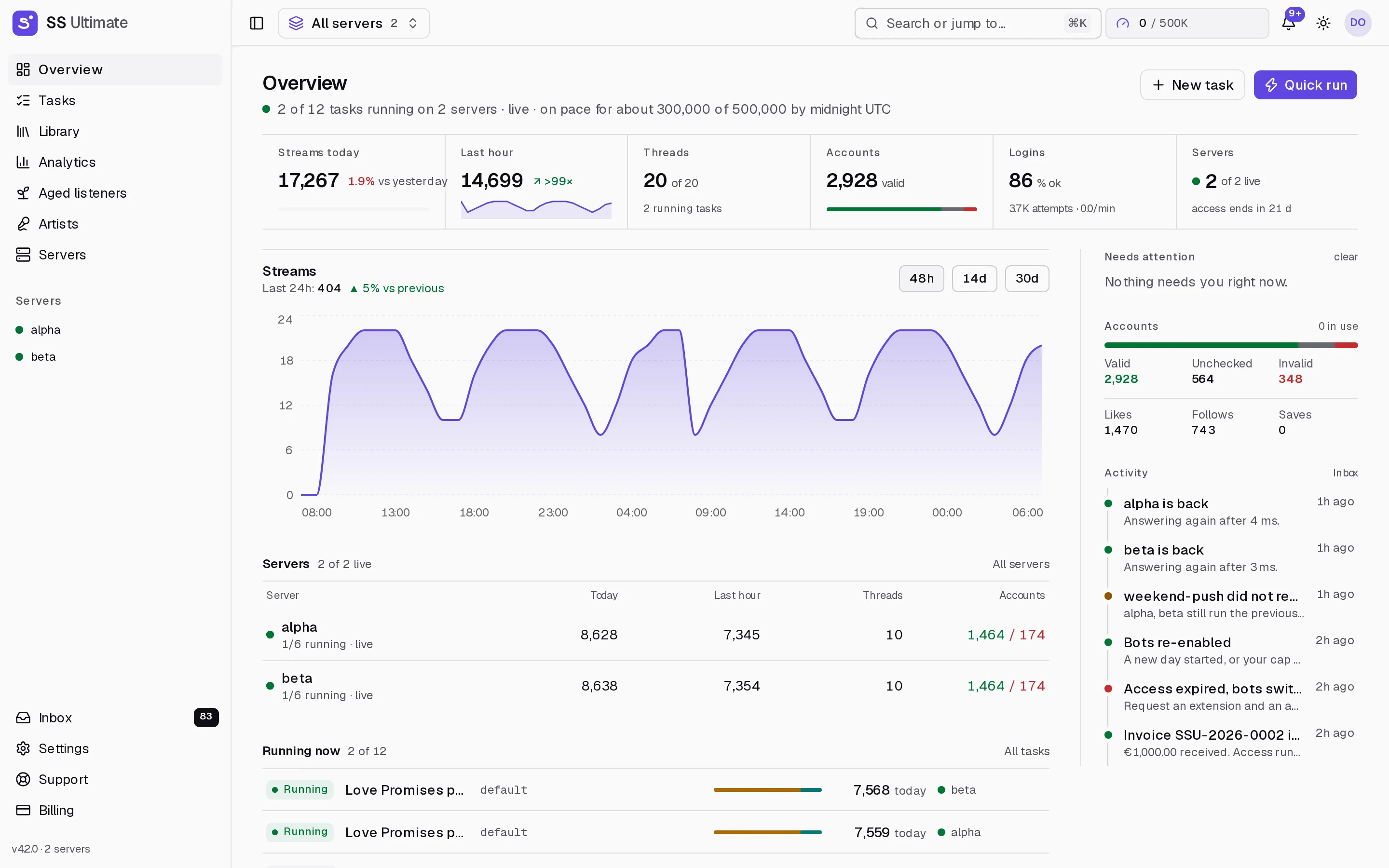Viewport: 1389px width, 868px height.
Task: Click the Settings gear icon
Action: (x=23, y=748)
